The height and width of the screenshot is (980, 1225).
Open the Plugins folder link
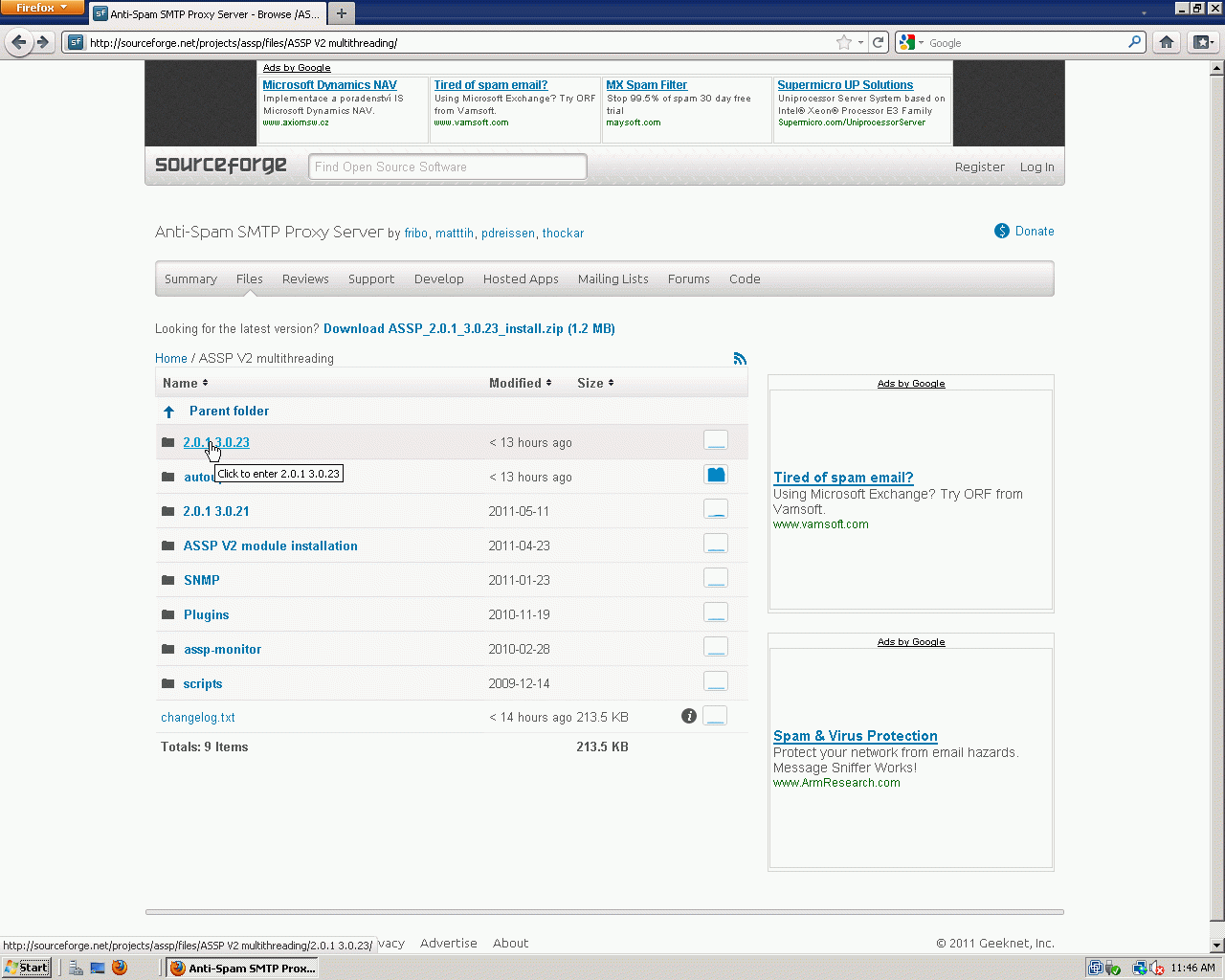pyautogui.click(x=207, y=614)
